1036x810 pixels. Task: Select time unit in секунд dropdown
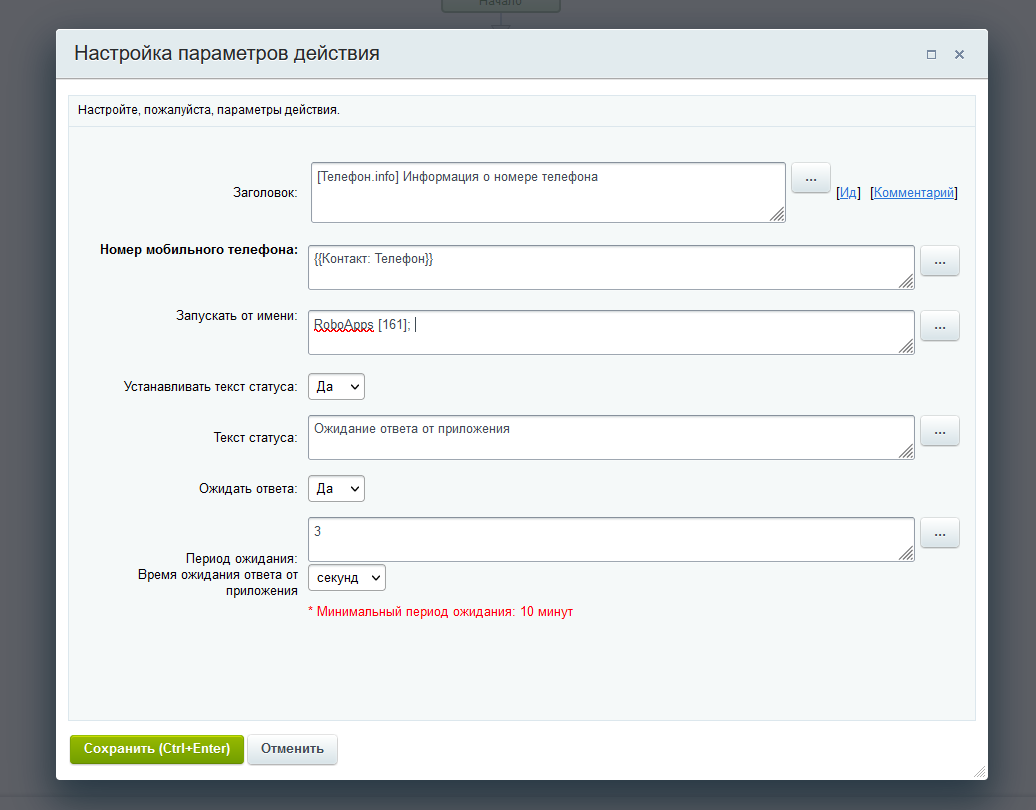[x=346, y=578]
